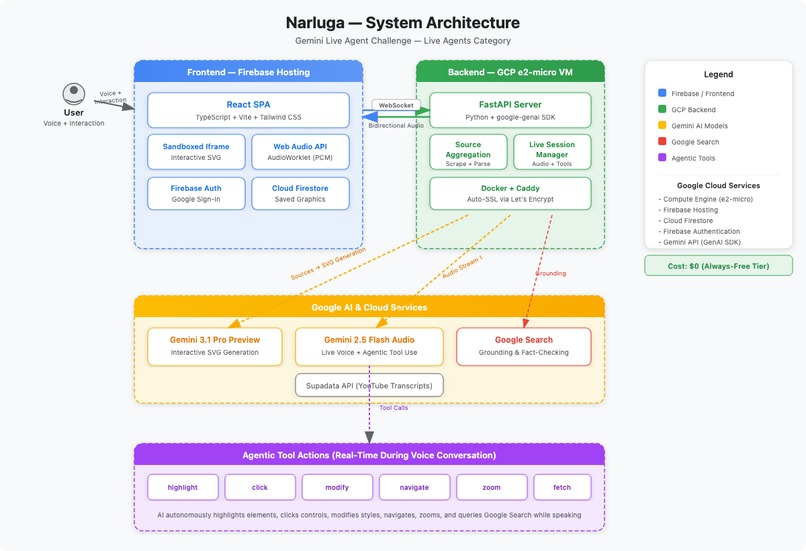Click the blue Firebase / Frontend legend swatch
The width and height of the screenshot is (806, 551).
[x=662, y=93]
